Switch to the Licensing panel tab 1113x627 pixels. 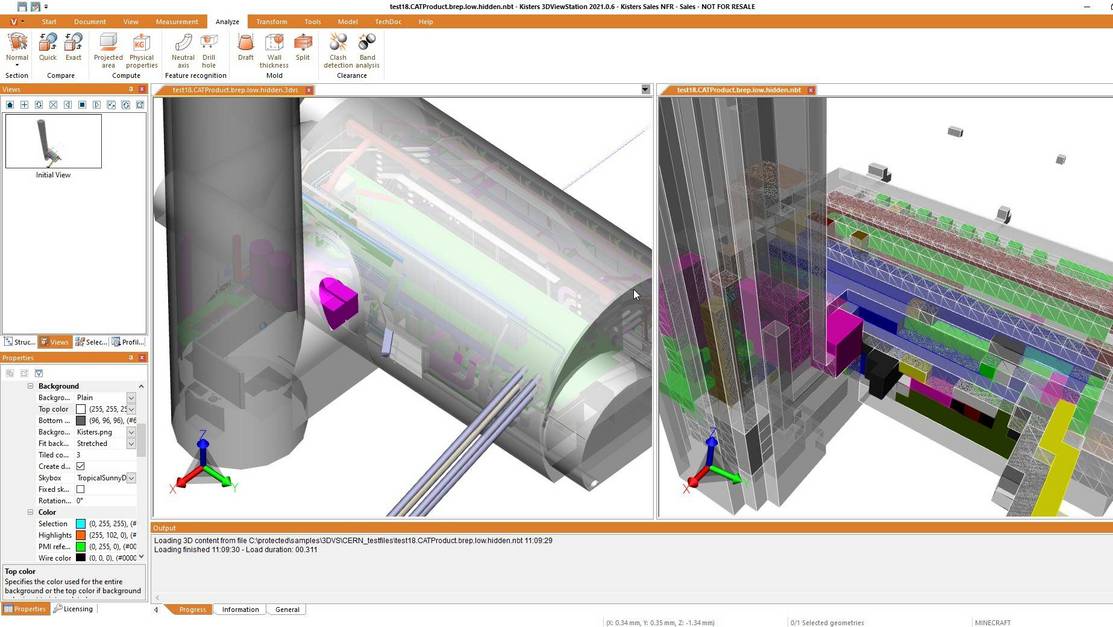pyautogui.click(x=73, y=609)
